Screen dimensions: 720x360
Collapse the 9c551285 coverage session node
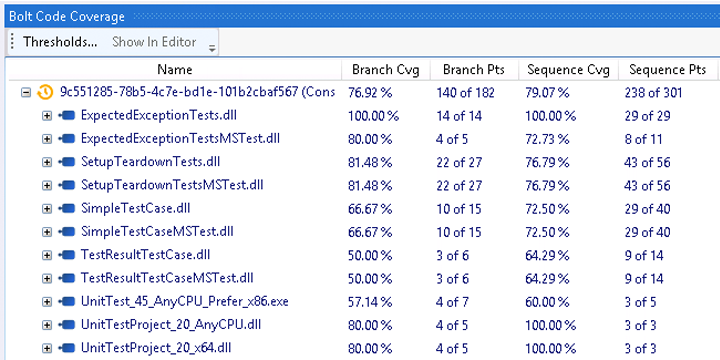coord(27,93)
